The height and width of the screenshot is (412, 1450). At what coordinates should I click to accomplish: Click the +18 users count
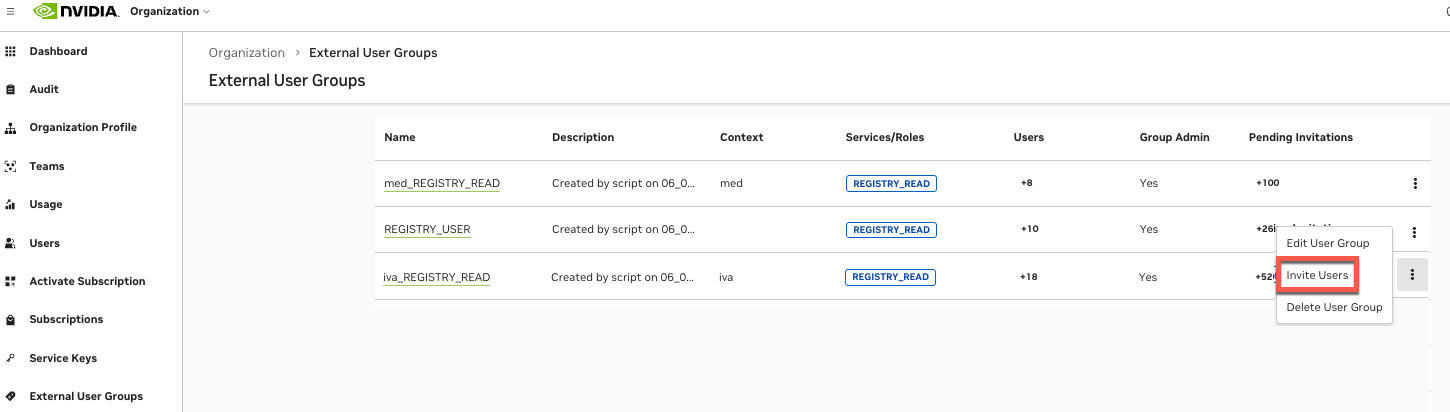(1028, 277)
